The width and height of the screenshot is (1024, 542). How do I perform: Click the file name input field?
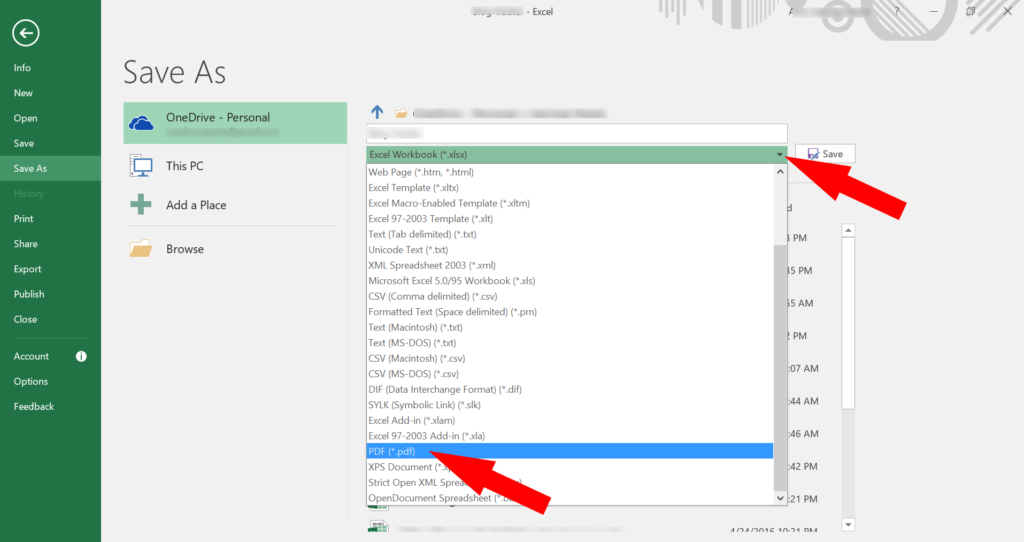tap(577, 133)
